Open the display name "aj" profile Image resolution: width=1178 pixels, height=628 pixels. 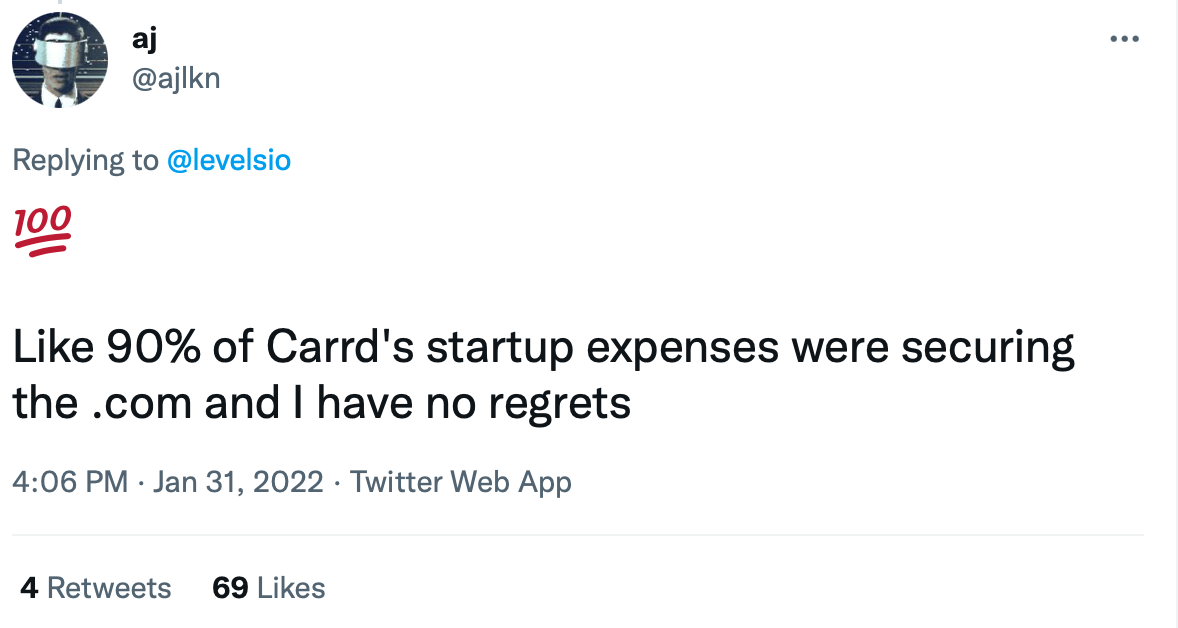(145, 38)
